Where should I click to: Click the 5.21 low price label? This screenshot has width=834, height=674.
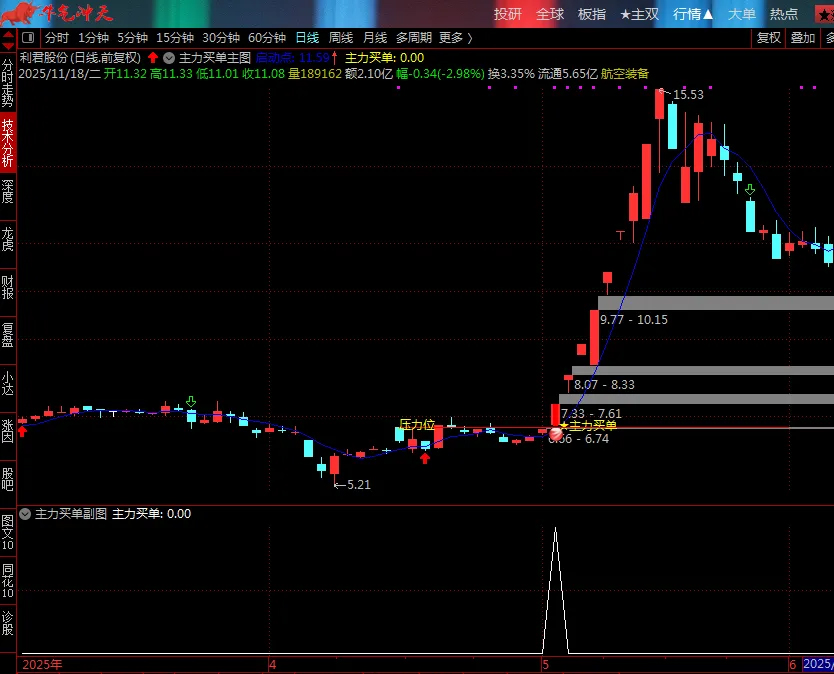point(358,485)
